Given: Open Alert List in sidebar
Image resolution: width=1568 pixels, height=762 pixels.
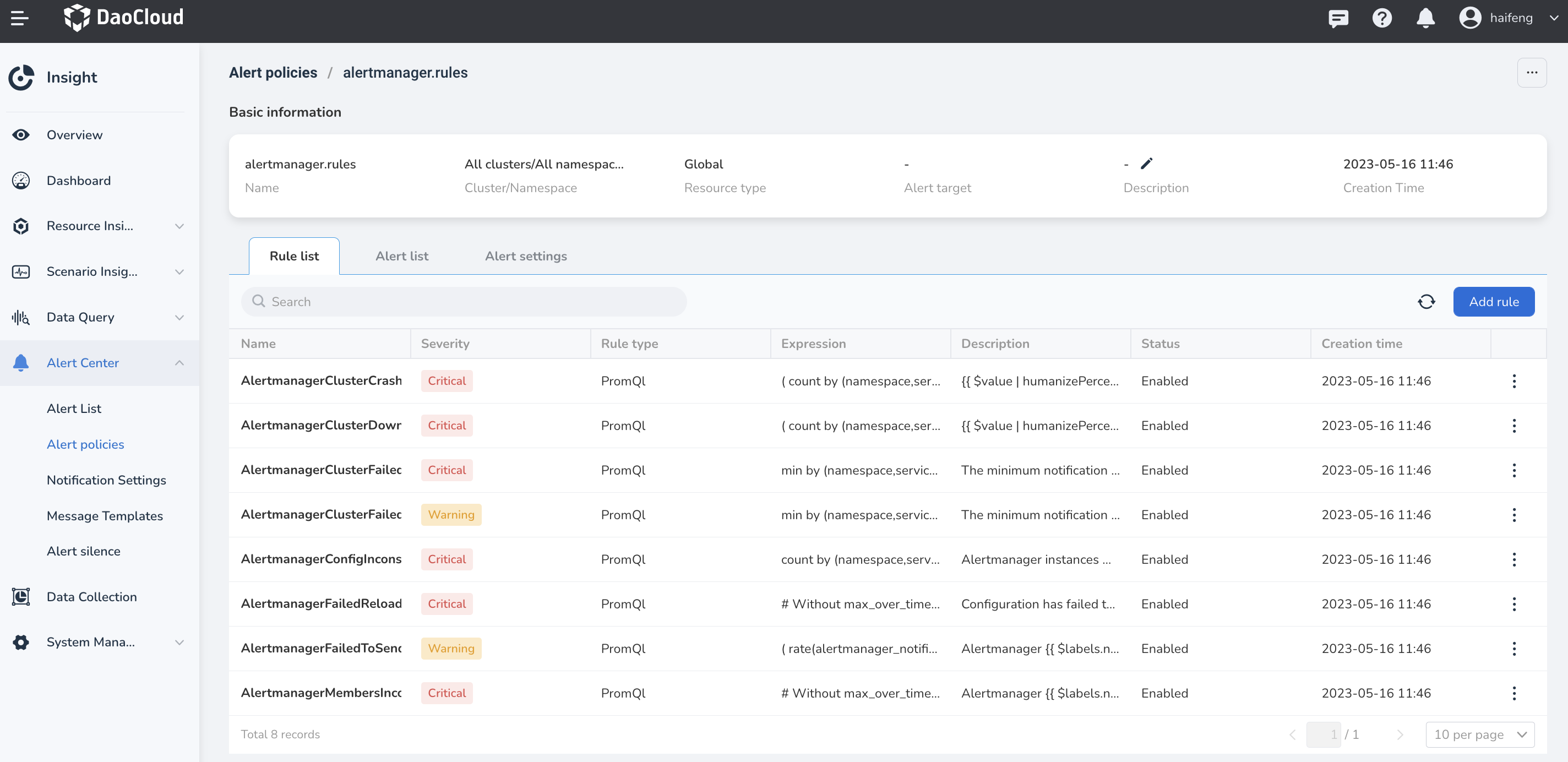Looking at the screenshot, I should (74, 409).
